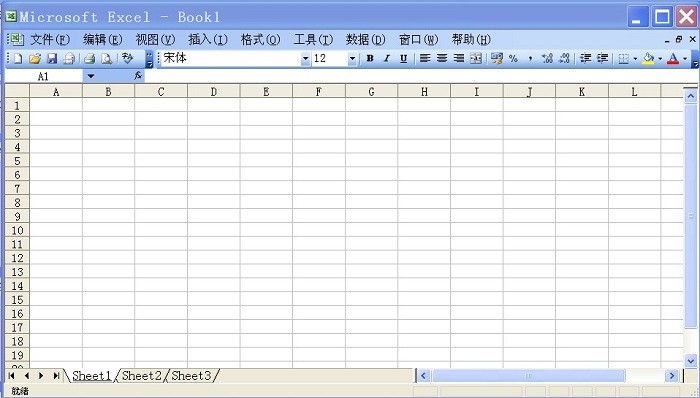Screen dimensions: 700x398
Task: Apply borders with the Borders icon
Action: coord(624,58)
